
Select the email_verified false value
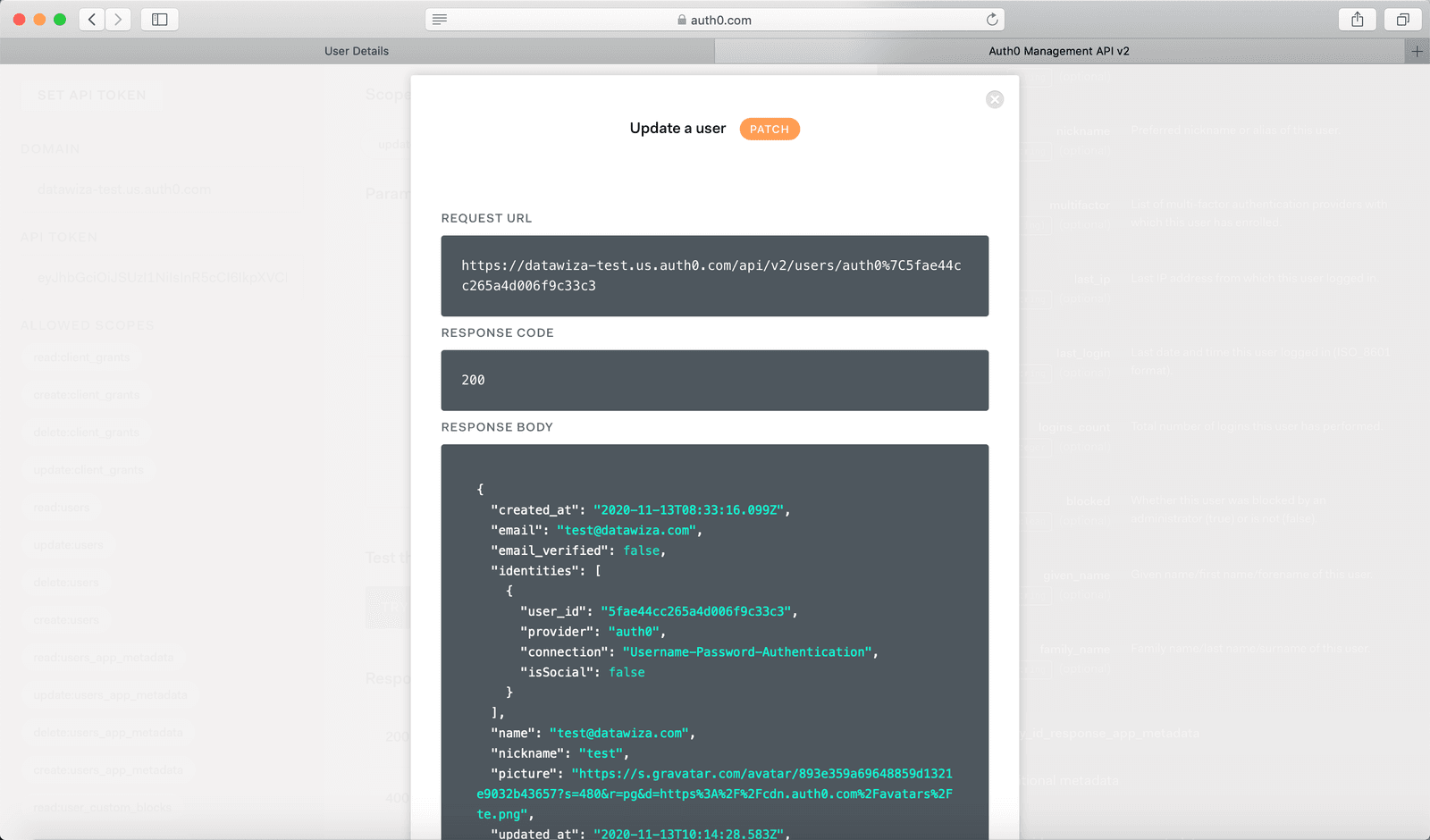click(x=642, y=551)
